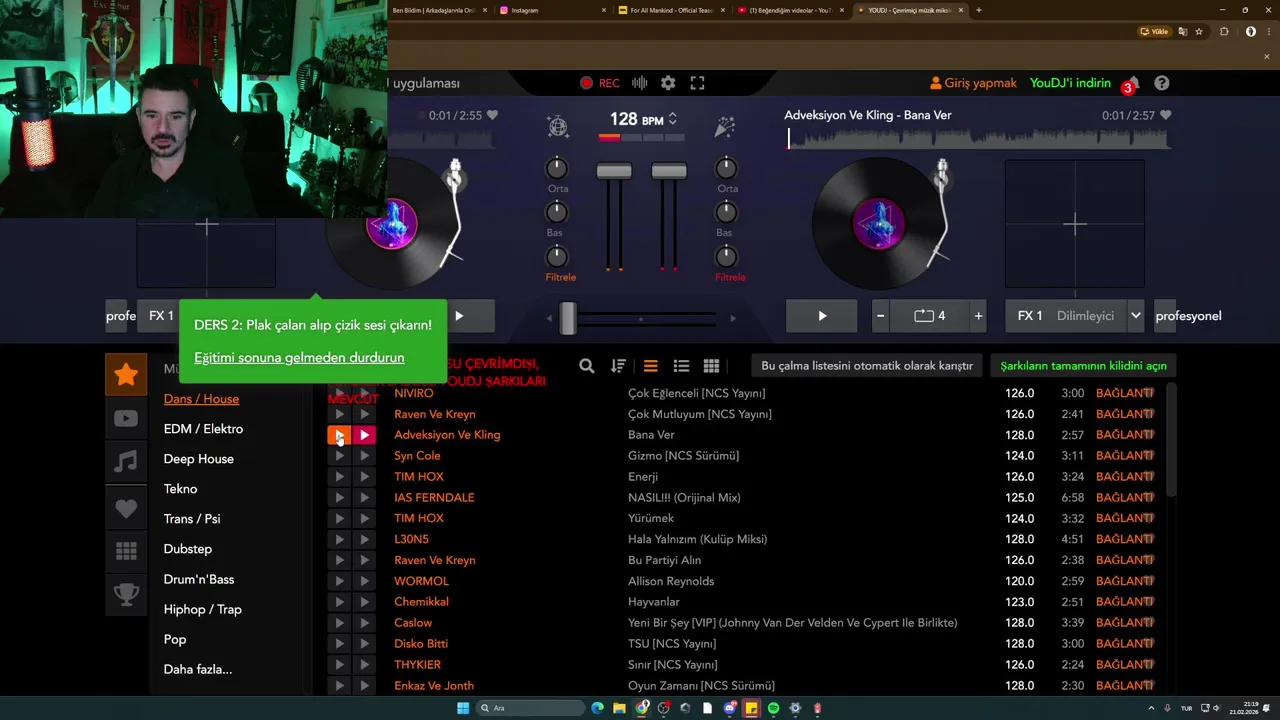Image resolution: width=1280 pixels, height=720 pixels.
Task: Open the trophy sidebar icon
Action: point(126,595)
